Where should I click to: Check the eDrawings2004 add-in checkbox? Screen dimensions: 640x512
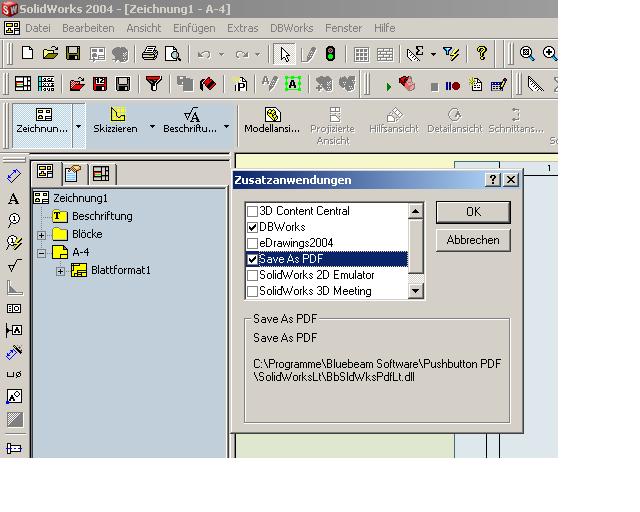click(252, 243)
